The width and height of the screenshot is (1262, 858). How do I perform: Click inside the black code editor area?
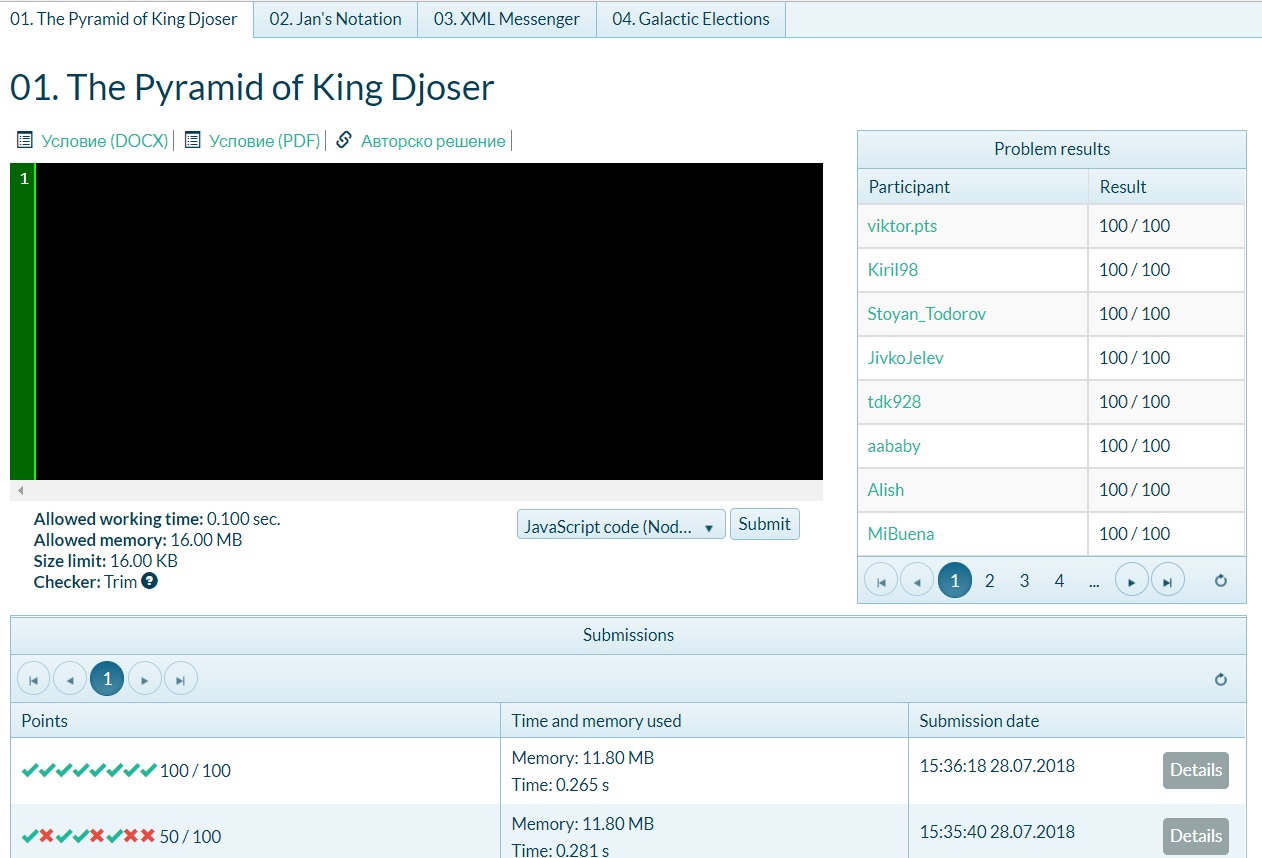(x=429, y=321)
